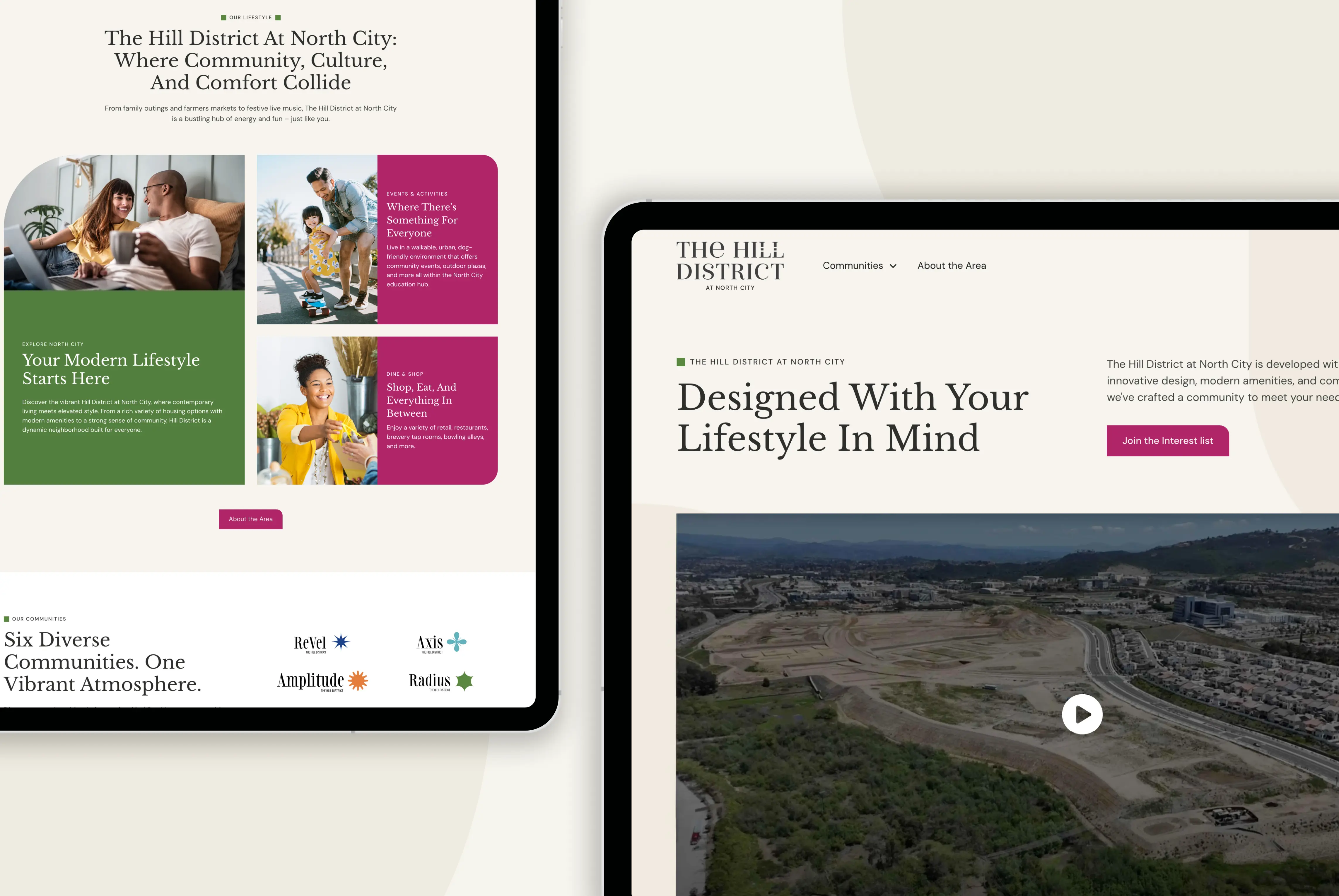This screenshot has width=1339, height=896.
Task: Click the ReVel blue star logo icon
Action: coord(341,642)
